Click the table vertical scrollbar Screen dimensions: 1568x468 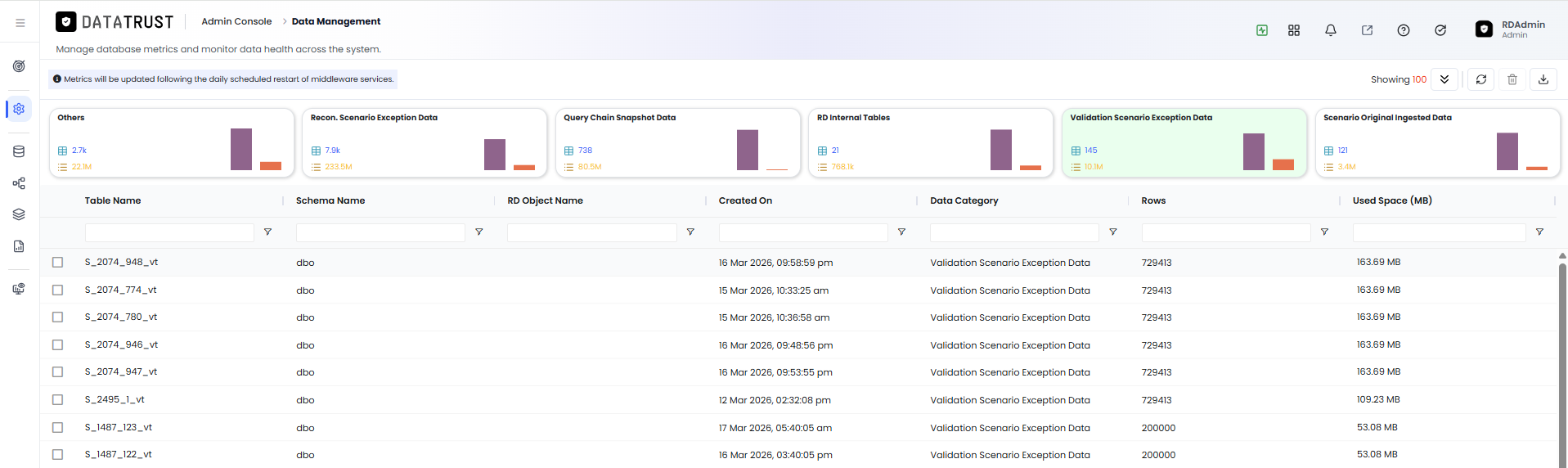coord(1562,364)
